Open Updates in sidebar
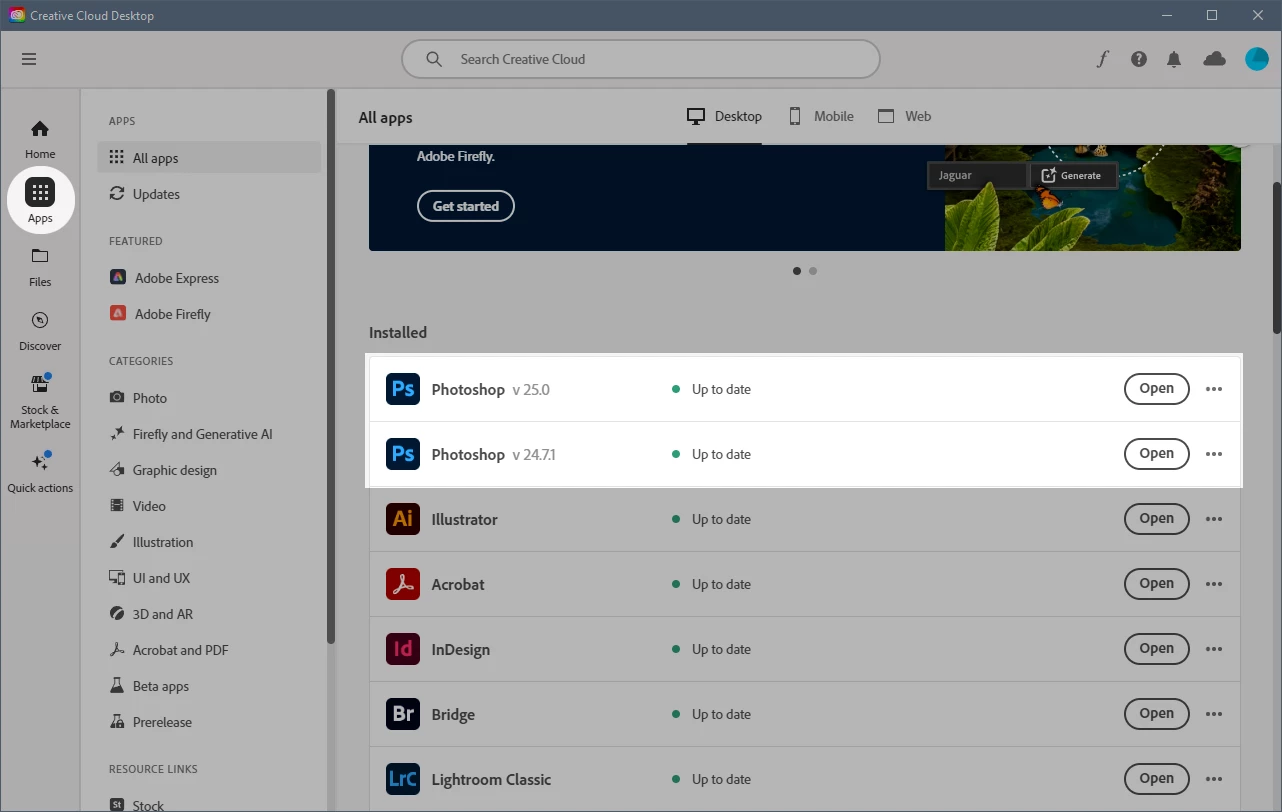 pyautogui.click(x=209, y=194)
